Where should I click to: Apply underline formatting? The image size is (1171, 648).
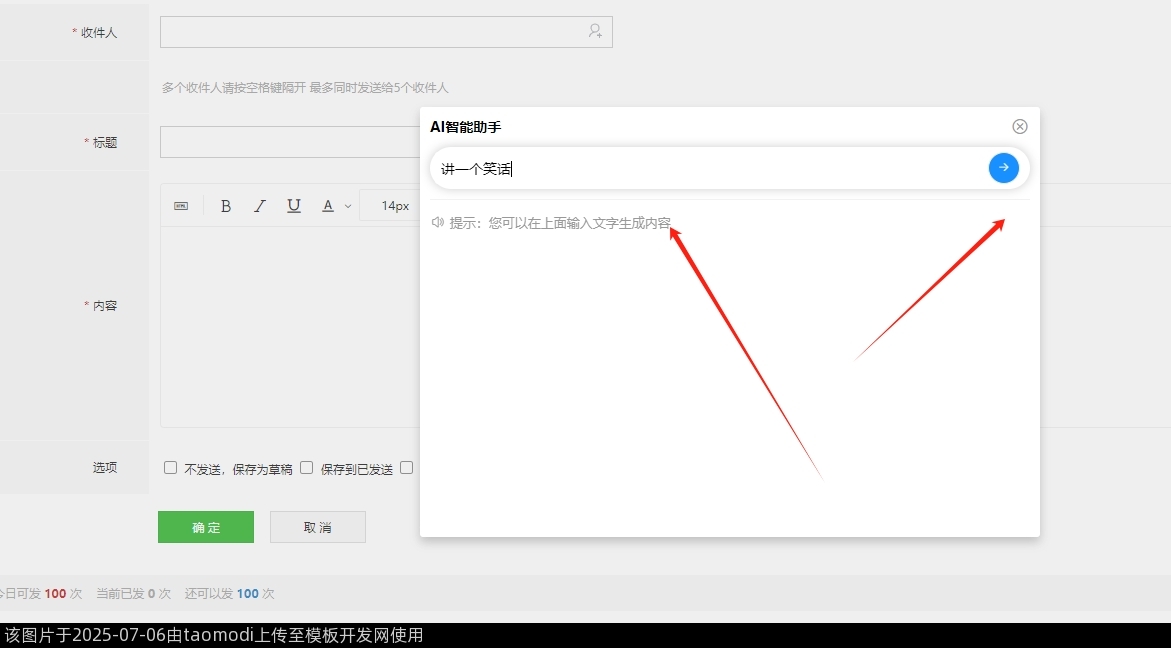pos(294,206)
